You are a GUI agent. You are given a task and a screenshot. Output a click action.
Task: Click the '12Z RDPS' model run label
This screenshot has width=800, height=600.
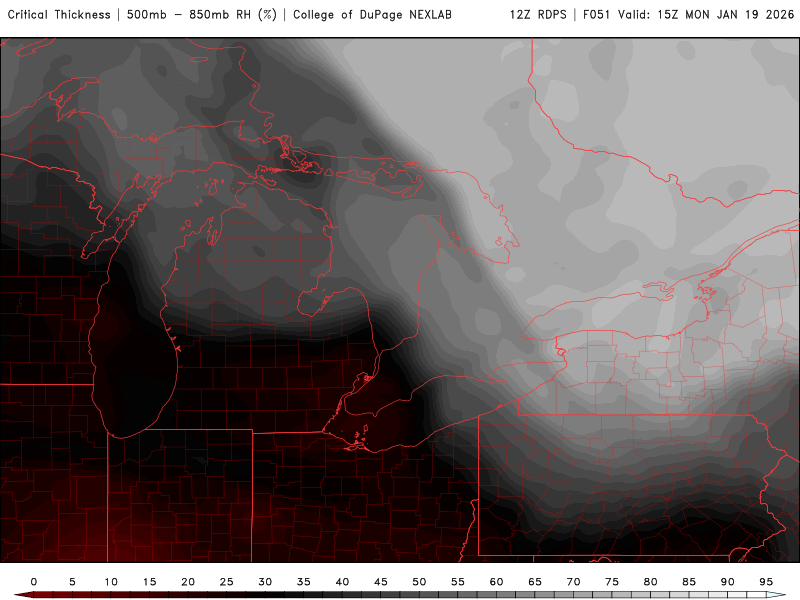pyautogui.click(x=538, y=15)
